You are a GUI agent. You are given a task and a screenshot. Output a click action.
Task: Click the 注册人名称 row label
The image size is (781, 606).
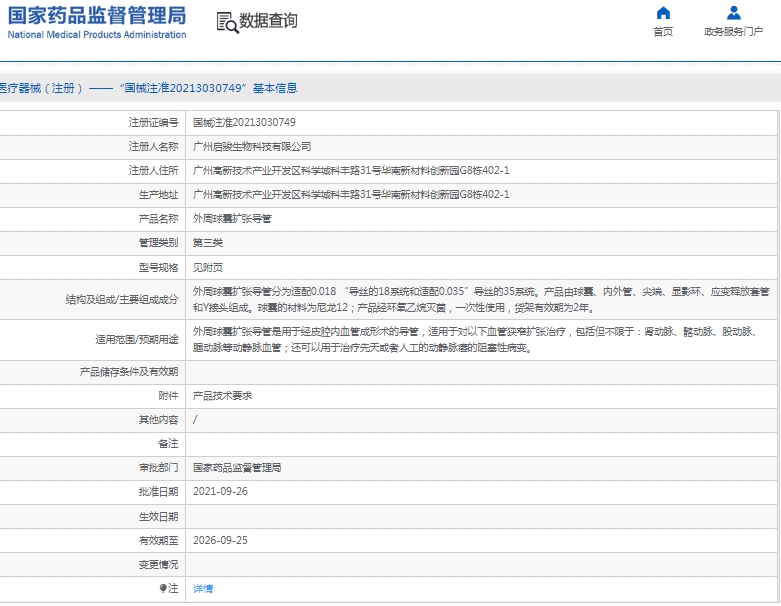point(153,146)
